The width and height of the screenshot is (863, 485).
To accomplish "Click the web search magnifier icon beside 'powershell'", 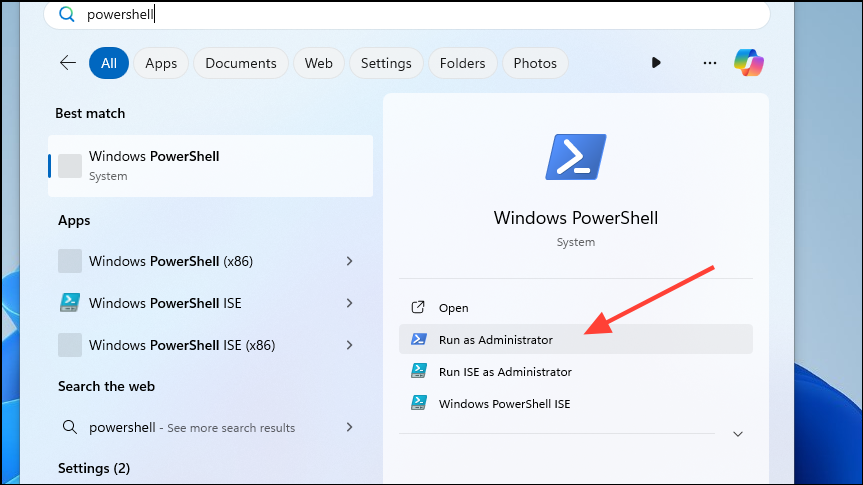I will click(69, 427).
